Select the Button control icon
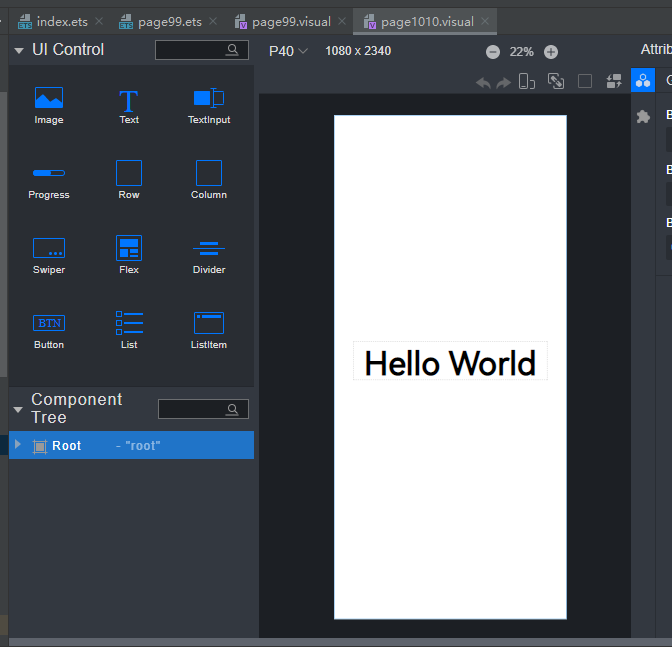Image resolution: width=672 pixels, height=647 pixels. pos(49,323)
